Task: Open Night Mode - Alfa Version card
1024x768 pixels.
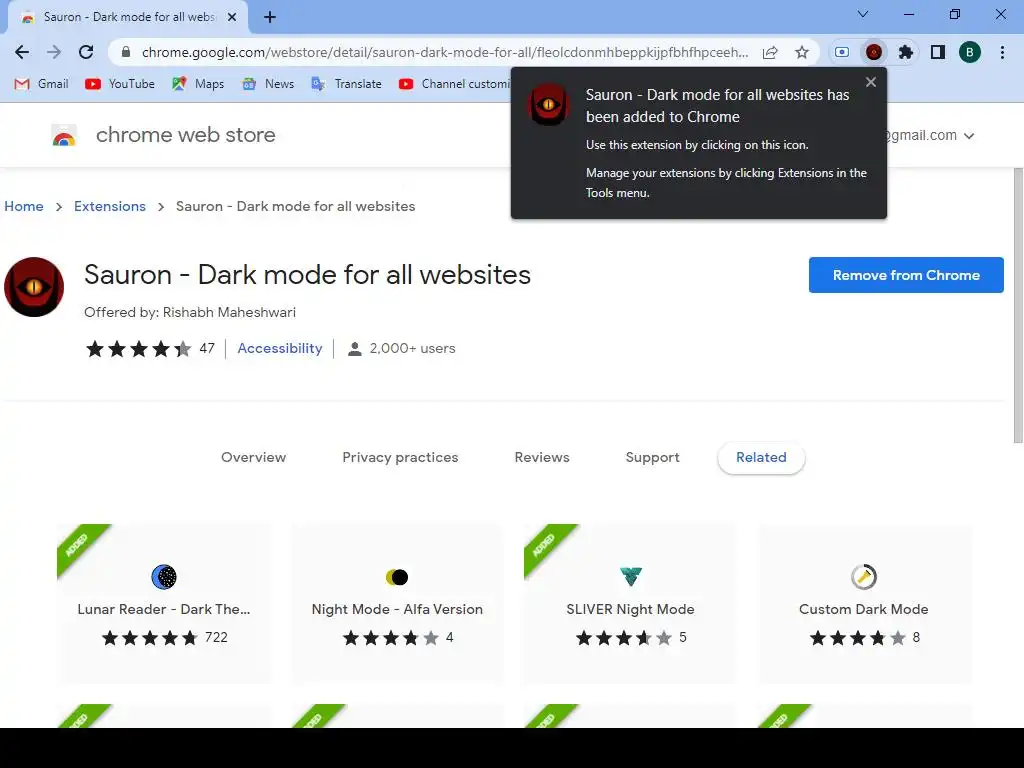Action: (x=397, y=603)
